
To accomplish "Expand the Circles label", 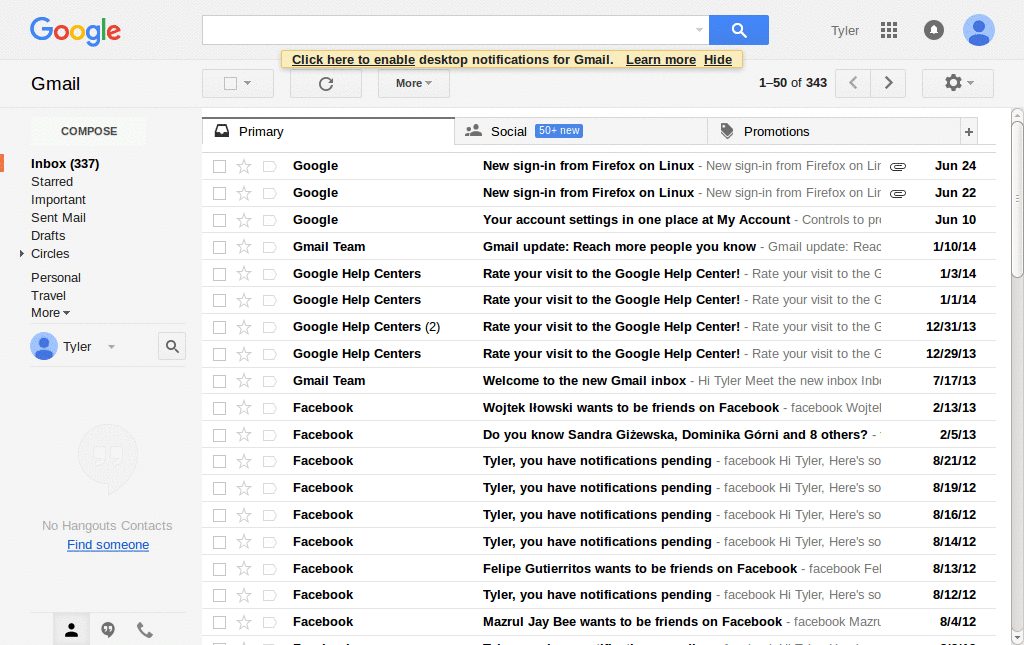I will click(x=22, y=253).
